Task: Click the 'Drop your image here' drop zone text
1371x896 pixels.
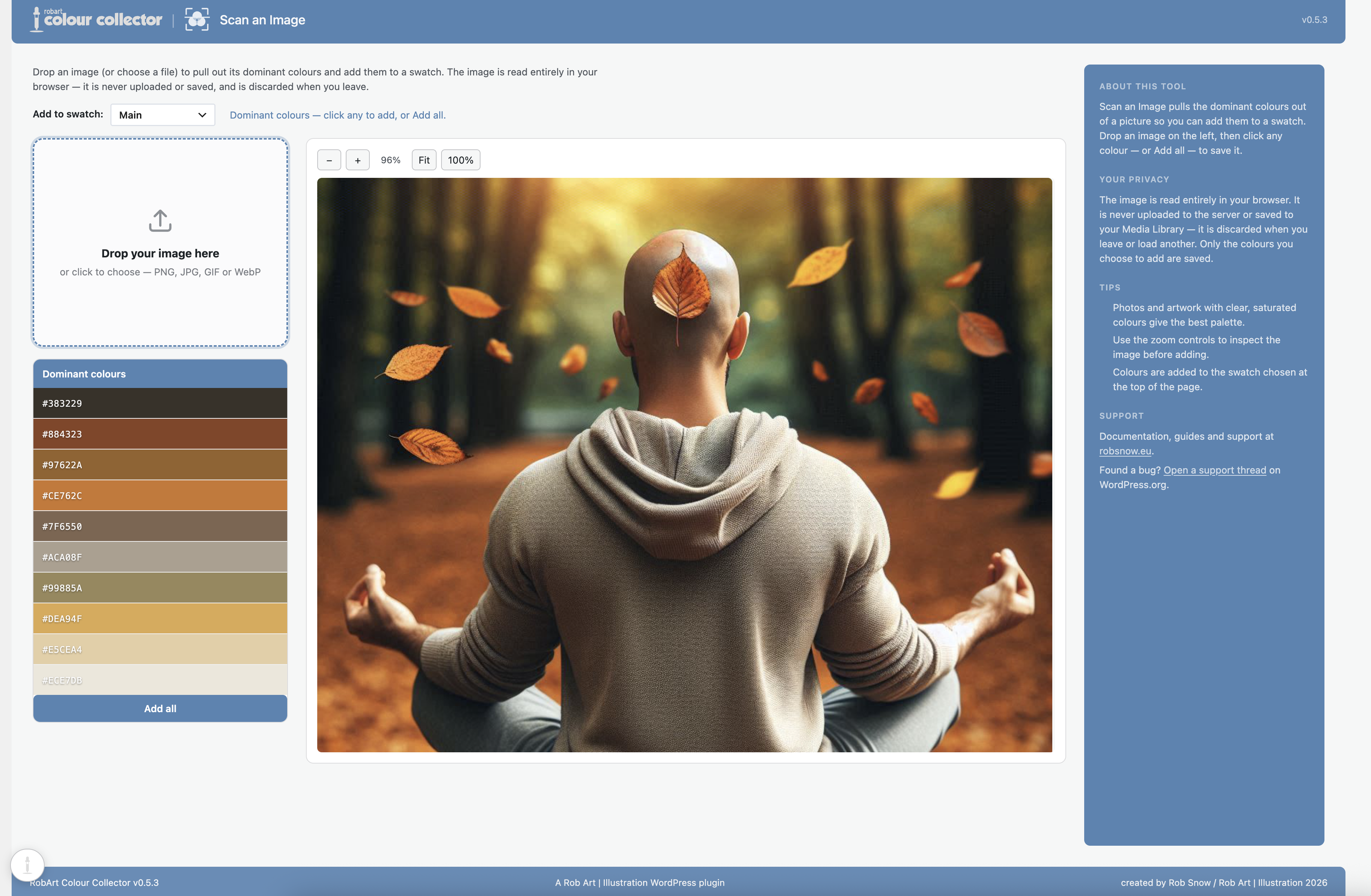Action: [160, 253]
